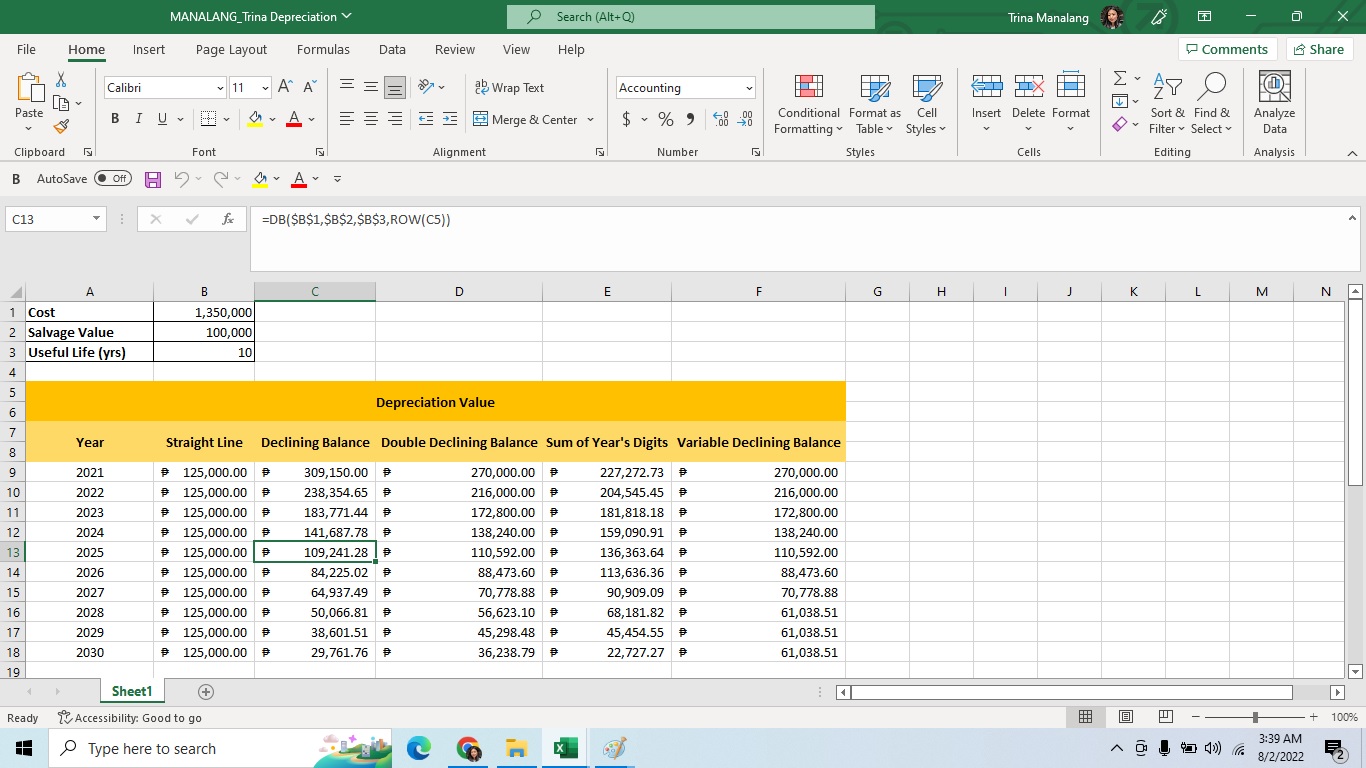Click the Insert Function fx icon

coord(228,219)
